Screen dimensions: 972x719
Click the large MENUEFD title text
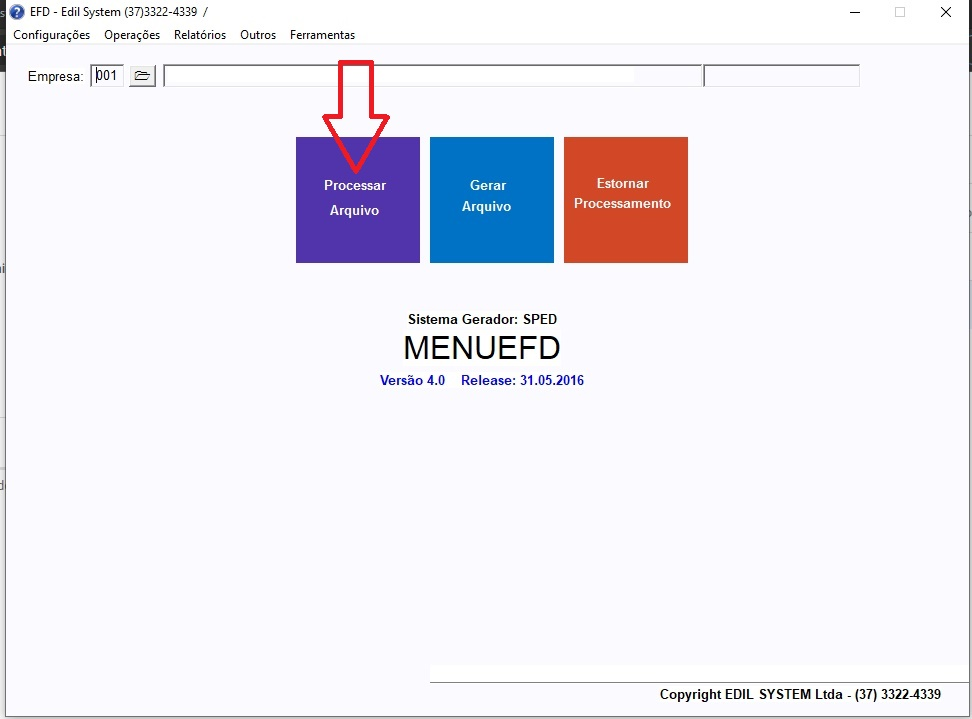(481, 348)
